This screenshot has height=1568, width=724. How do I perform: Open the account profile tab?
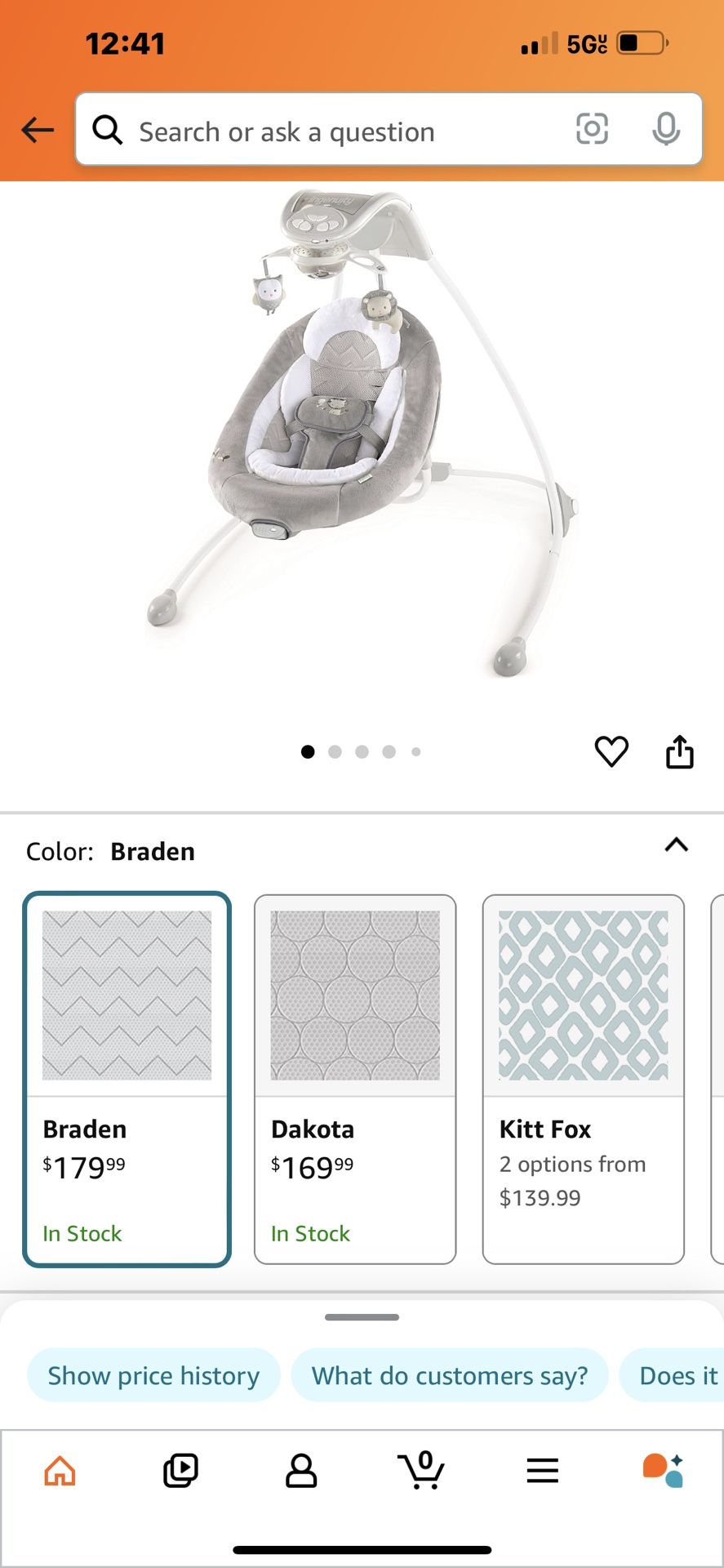coord(301,1471)
